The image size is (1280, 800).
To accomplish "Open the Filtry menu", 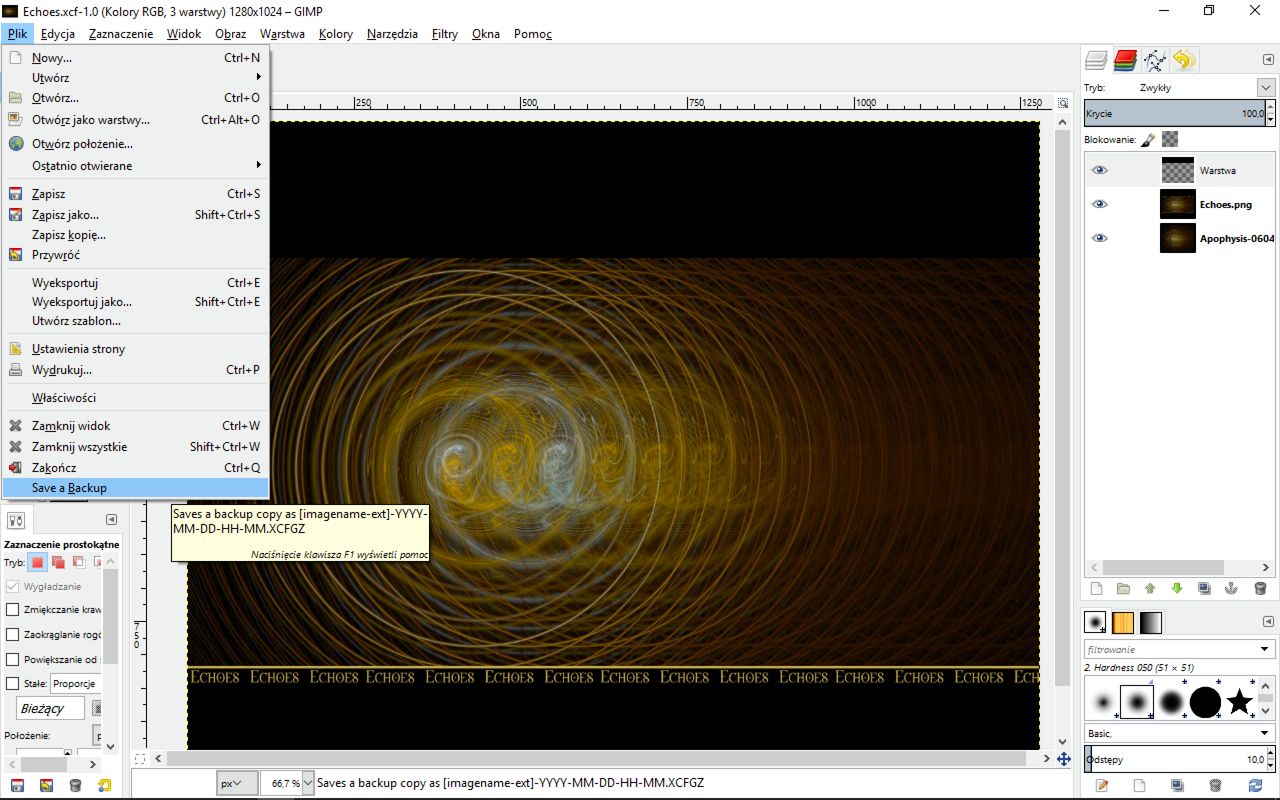I will point(444,34).
